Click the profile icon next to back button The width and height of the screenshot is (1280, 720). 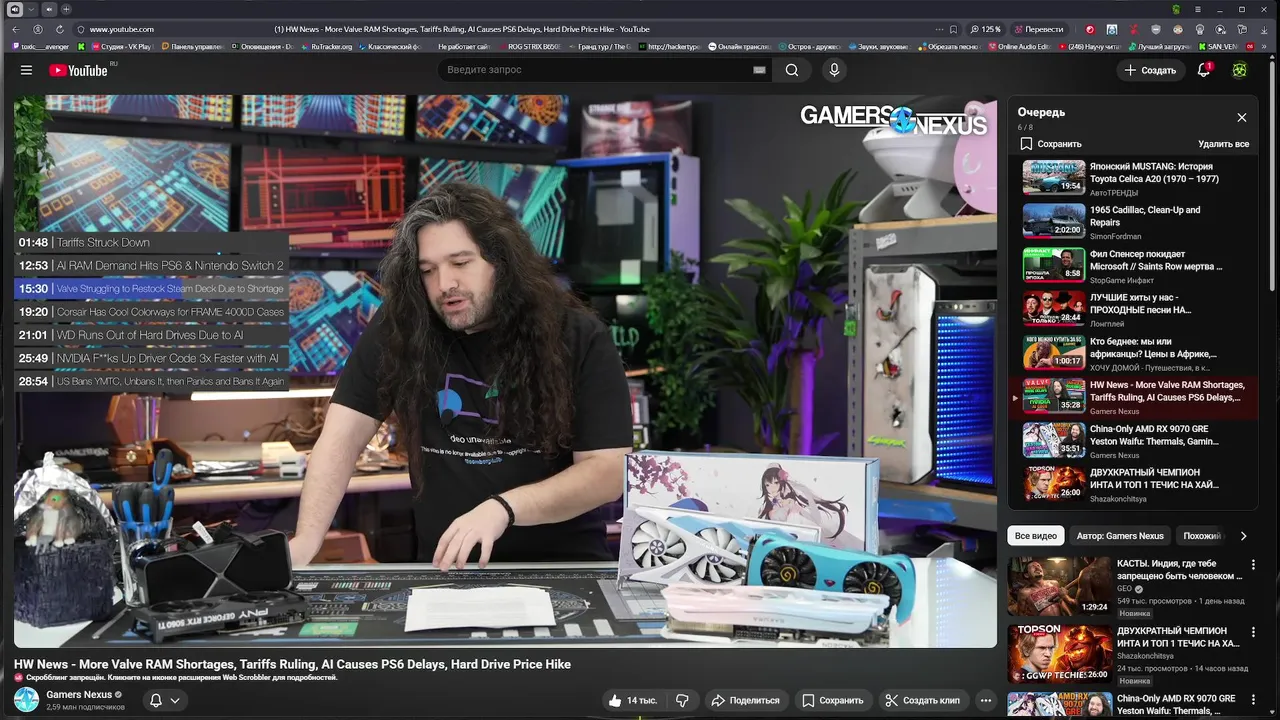coord(38,29)
